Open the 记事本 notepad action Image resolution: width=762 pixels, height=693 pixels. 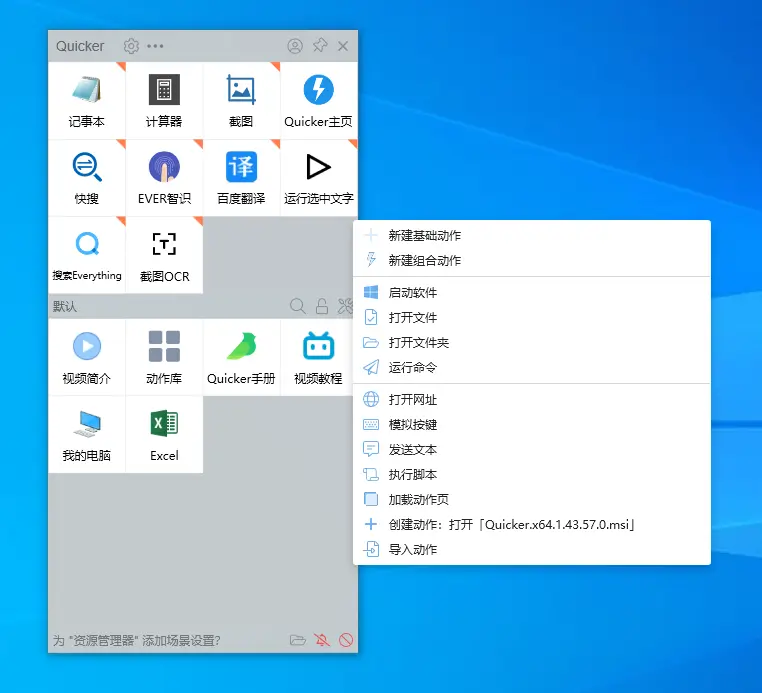86,100
